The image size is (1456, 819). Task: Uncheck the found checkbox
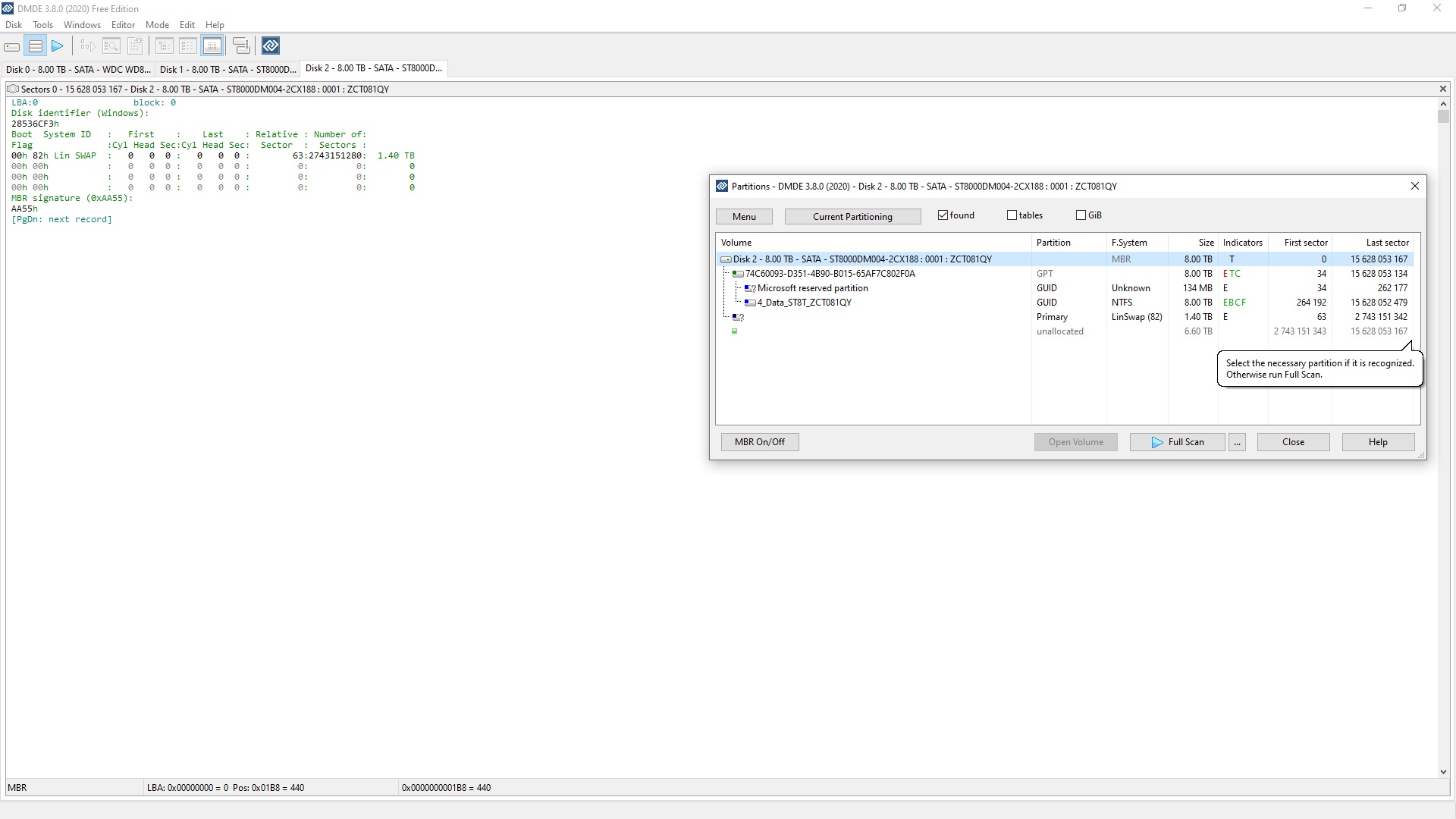(943, 215)
